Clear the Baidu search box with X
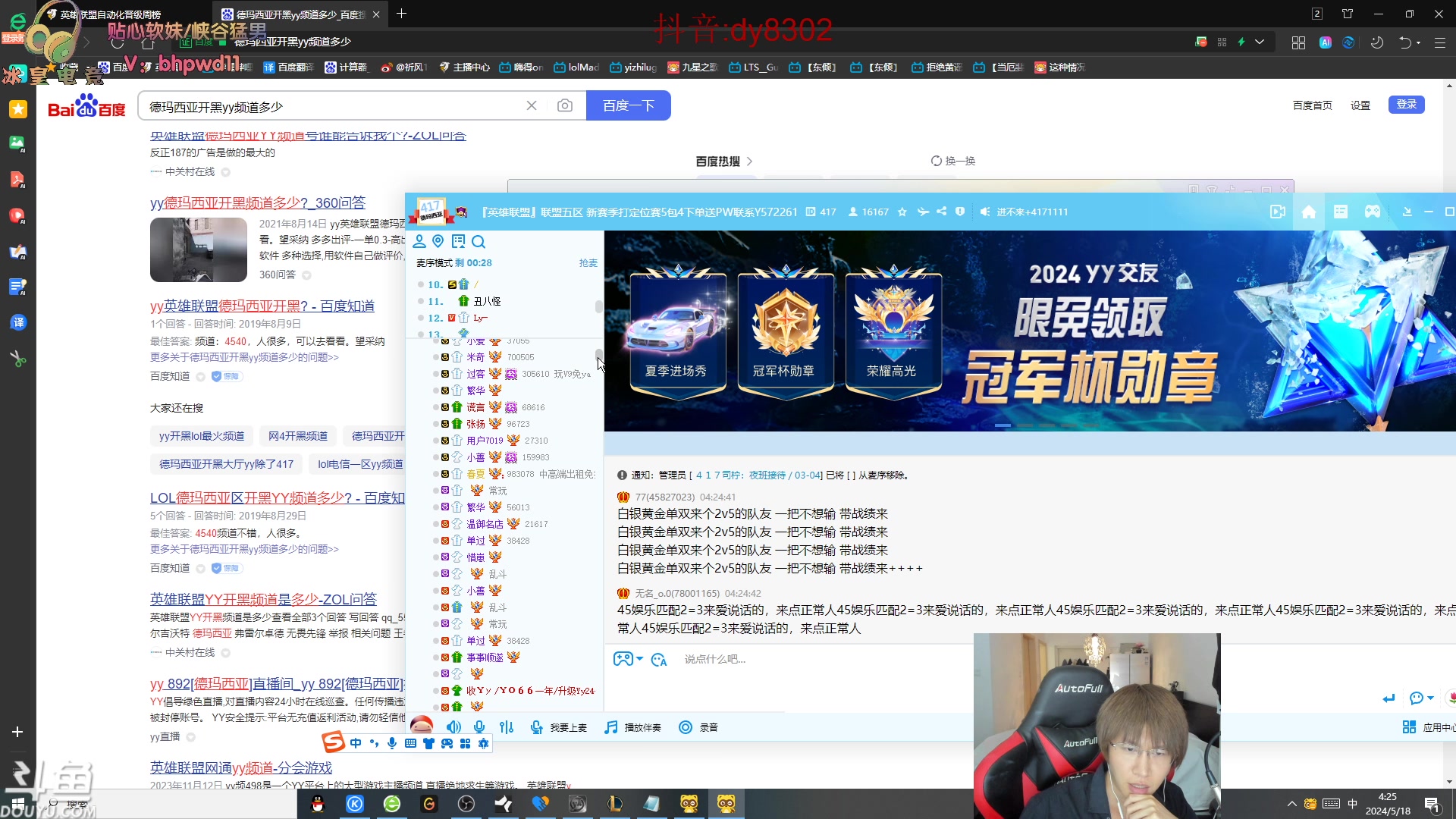Screen dimensions: 1456x819 click(532, 105)
